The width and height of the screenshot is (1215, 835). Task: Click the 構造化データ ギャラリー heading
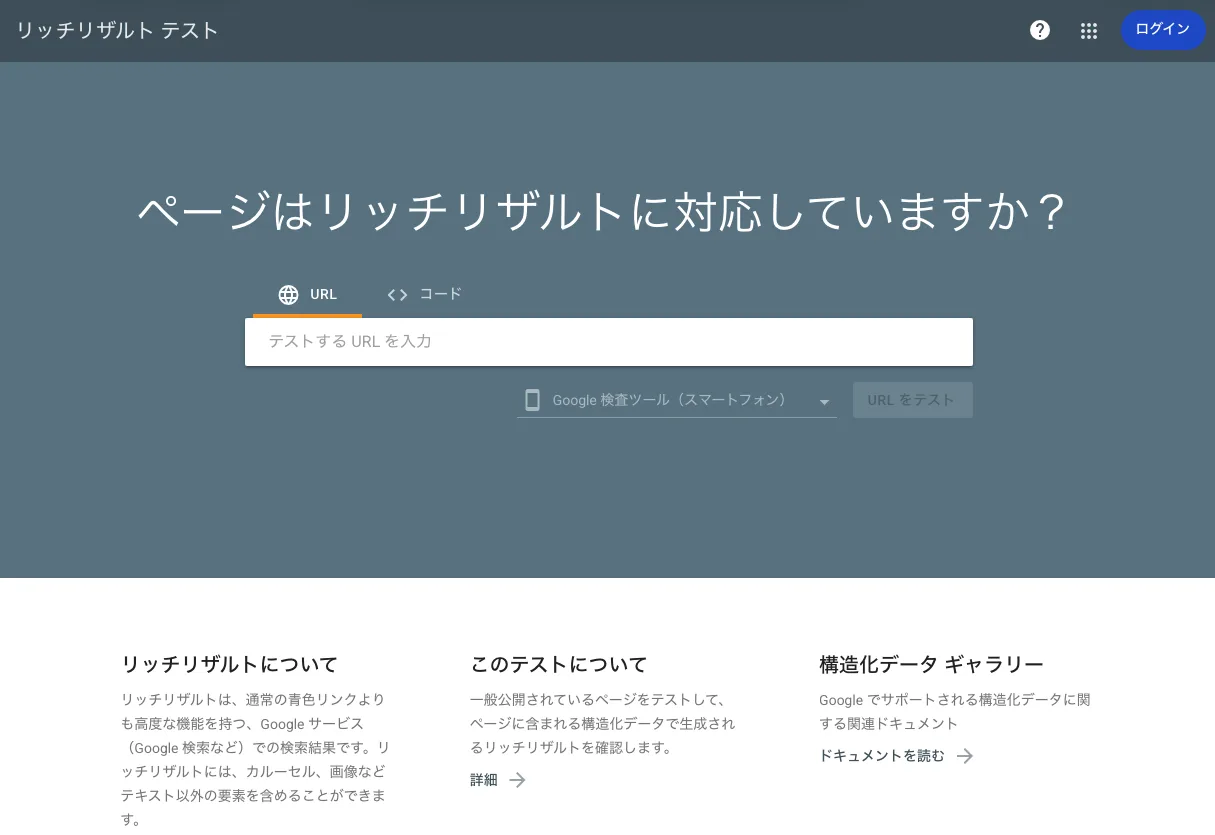(931, 664)
